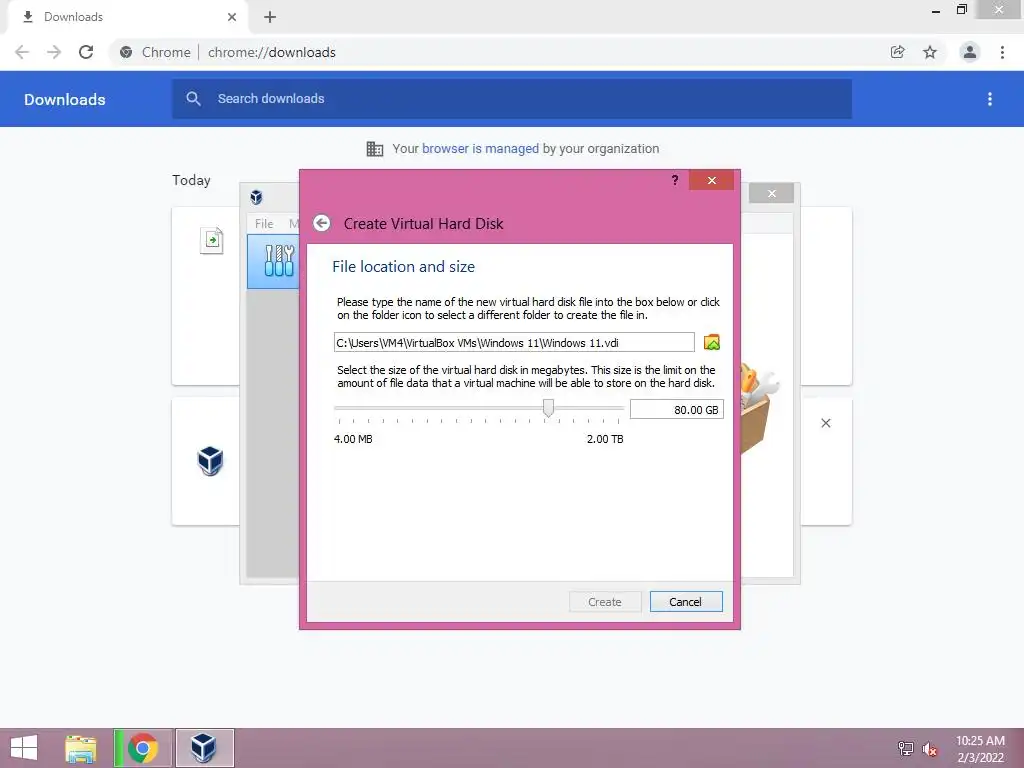Click the folder icon to choose file location
Image resolution: width=1024 pixels, height=768 pixels.
pyautogui.click(x=712, y=342)
